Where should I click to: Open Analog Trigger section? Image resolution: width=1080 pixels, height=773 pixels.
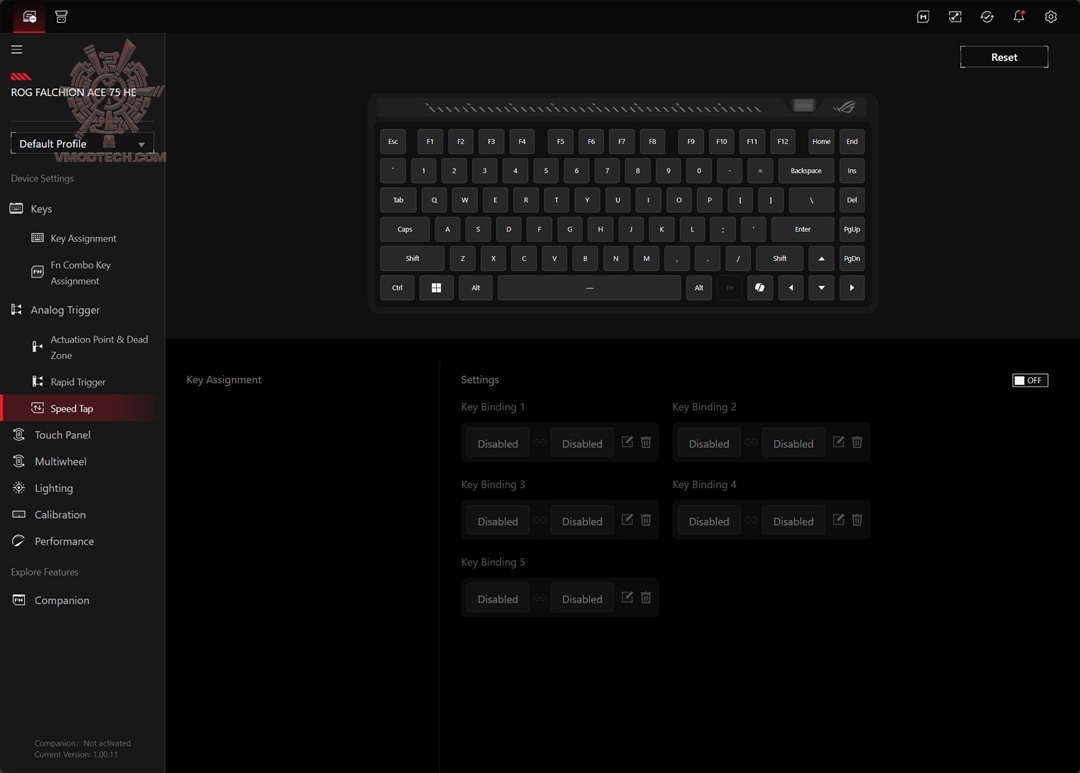pyautogui.click(x=65, y=310)
